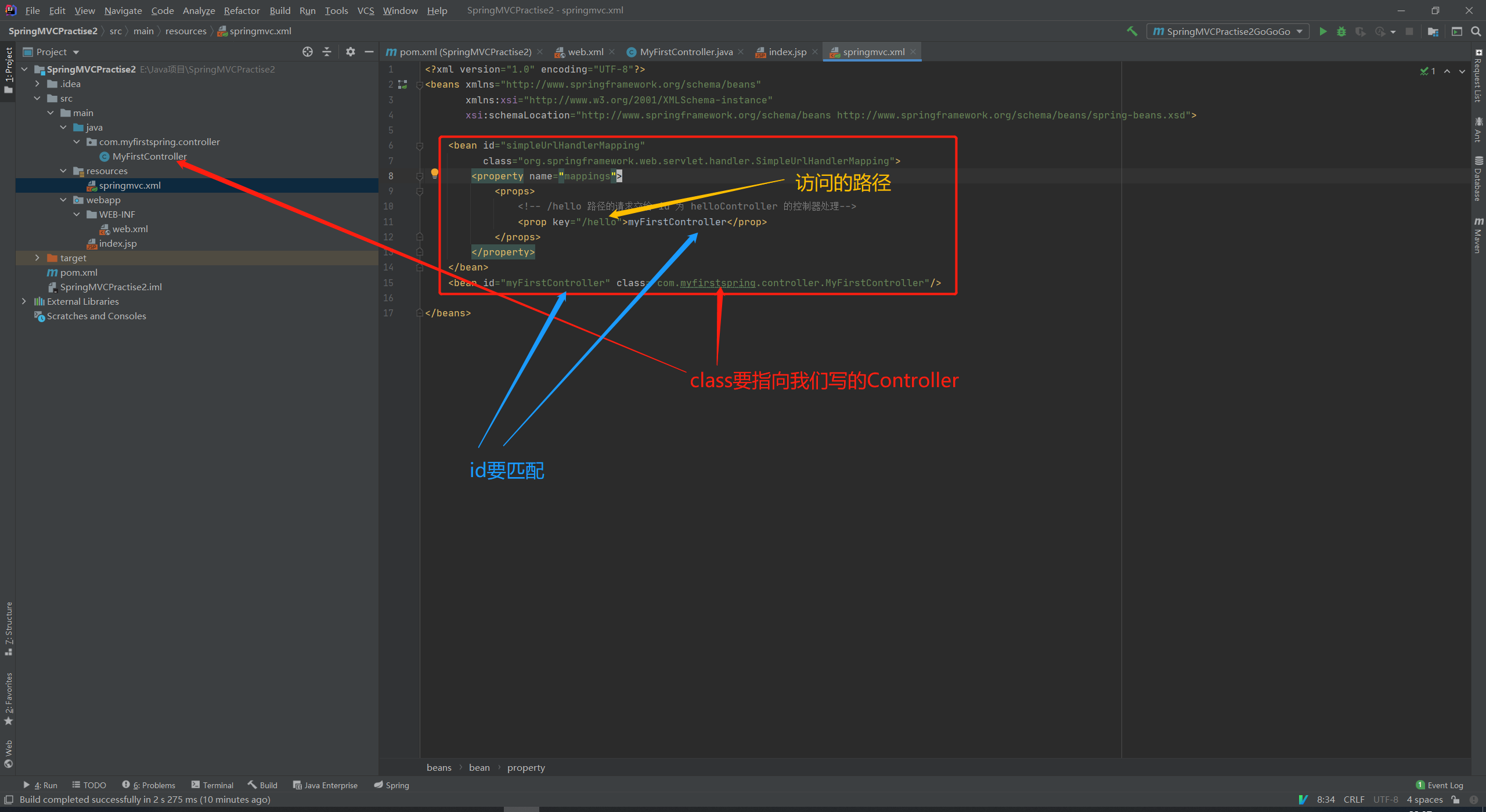
Task: Switch to MyFirstController.java tab
Action: [686, 52]
